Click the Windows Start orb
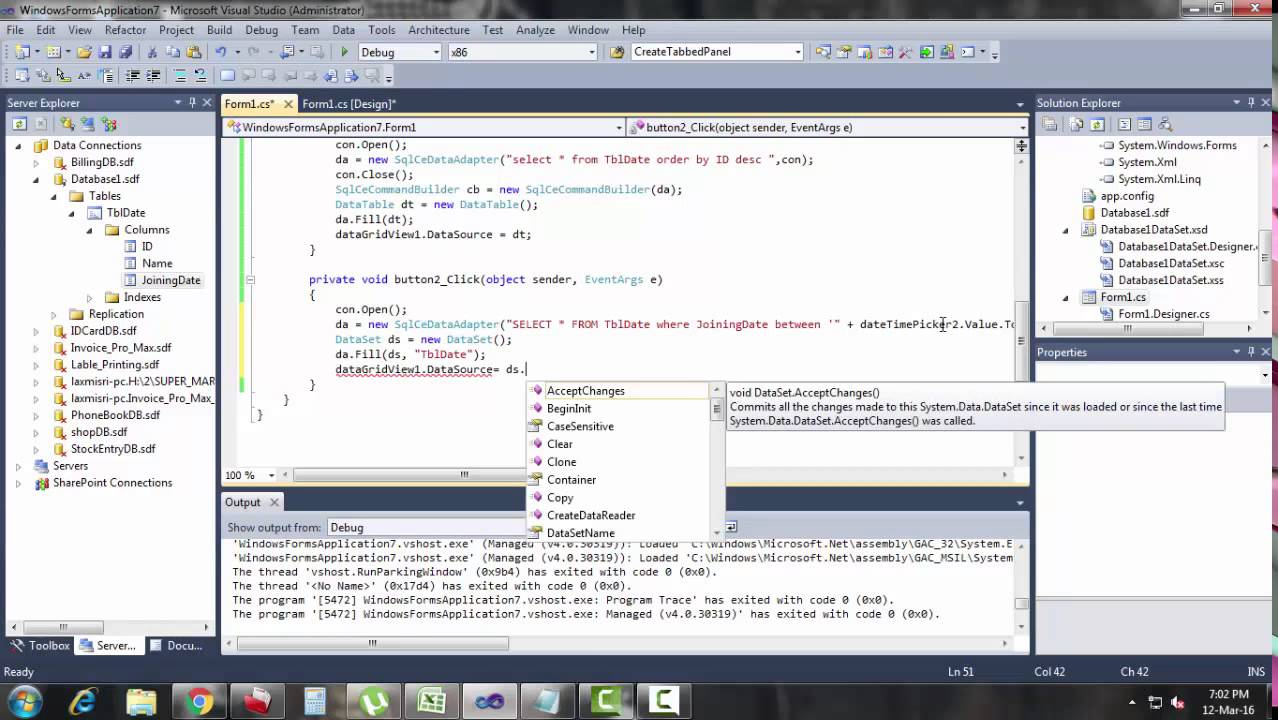 click(x=24, y=701)
